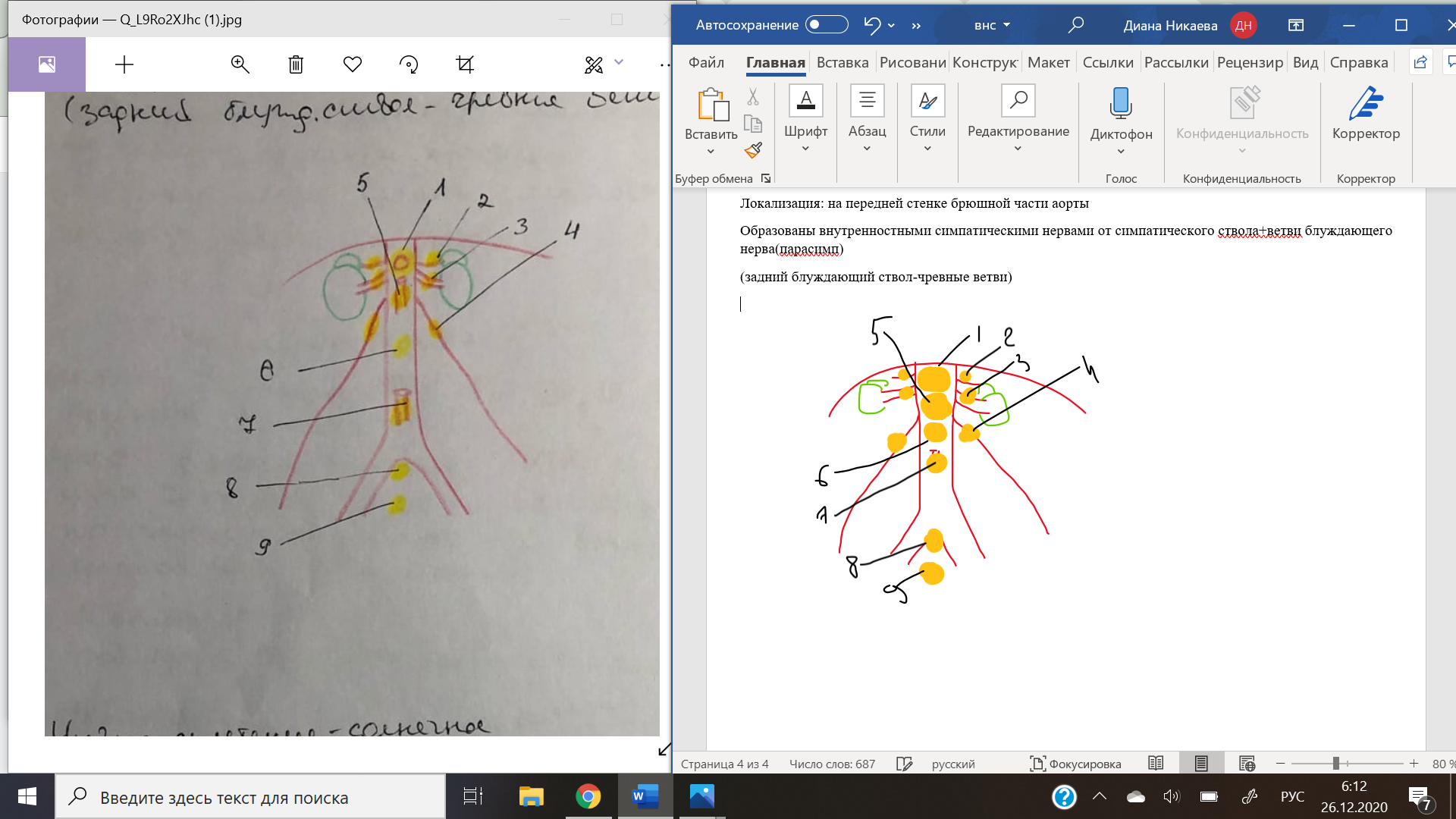Open Chrome from the taskbar

588,796
